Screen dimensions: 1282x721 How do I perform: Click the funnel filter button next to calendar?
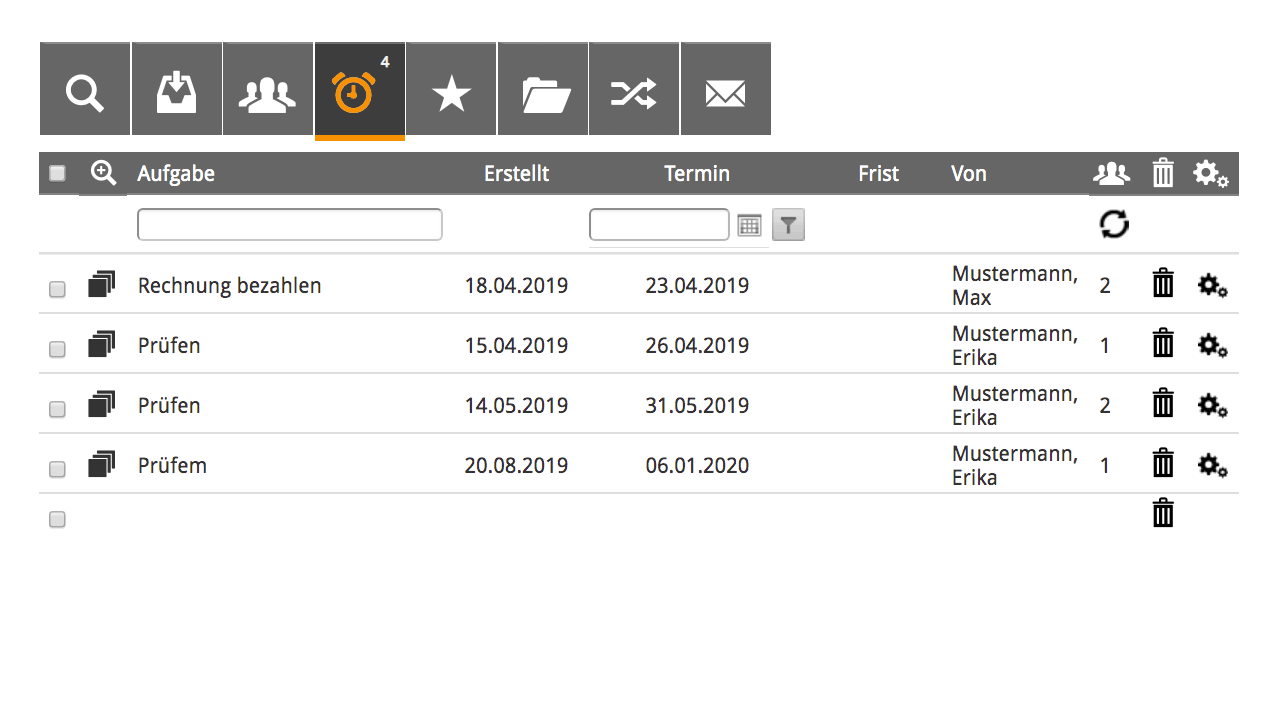tap(788, 225)
